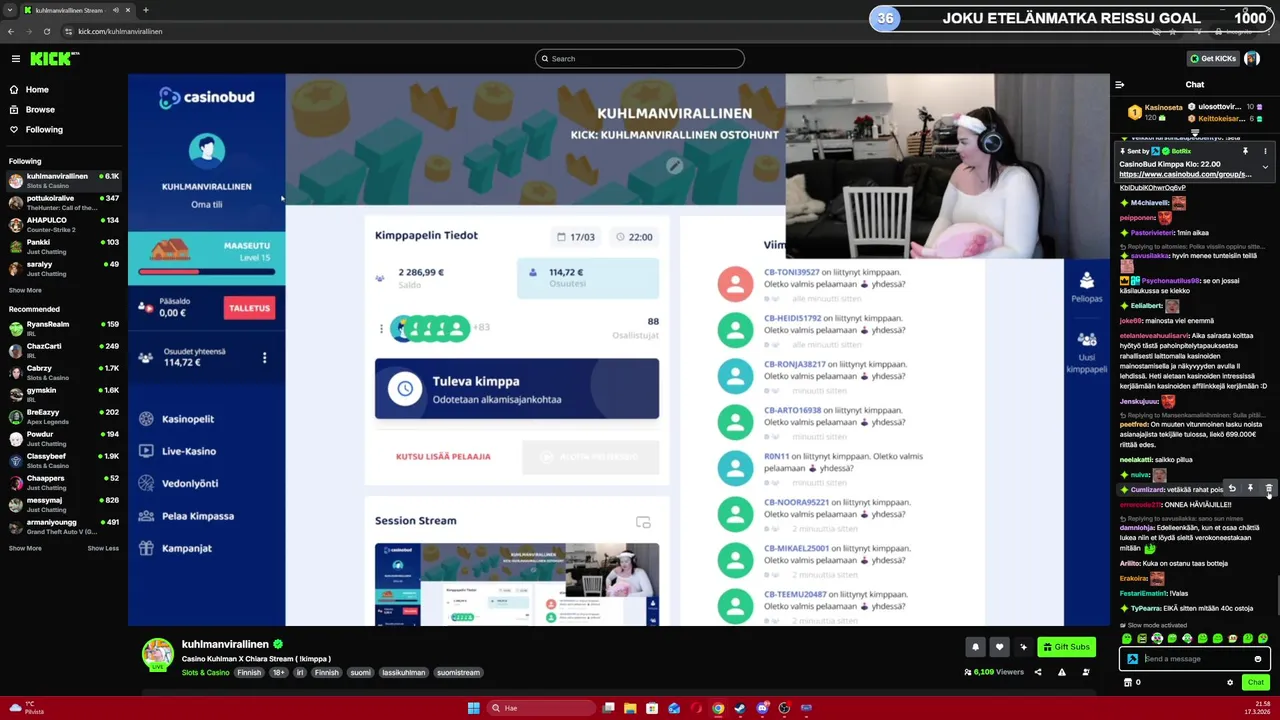
Task: Click Show More under Recommended
Action: [25, 548]
